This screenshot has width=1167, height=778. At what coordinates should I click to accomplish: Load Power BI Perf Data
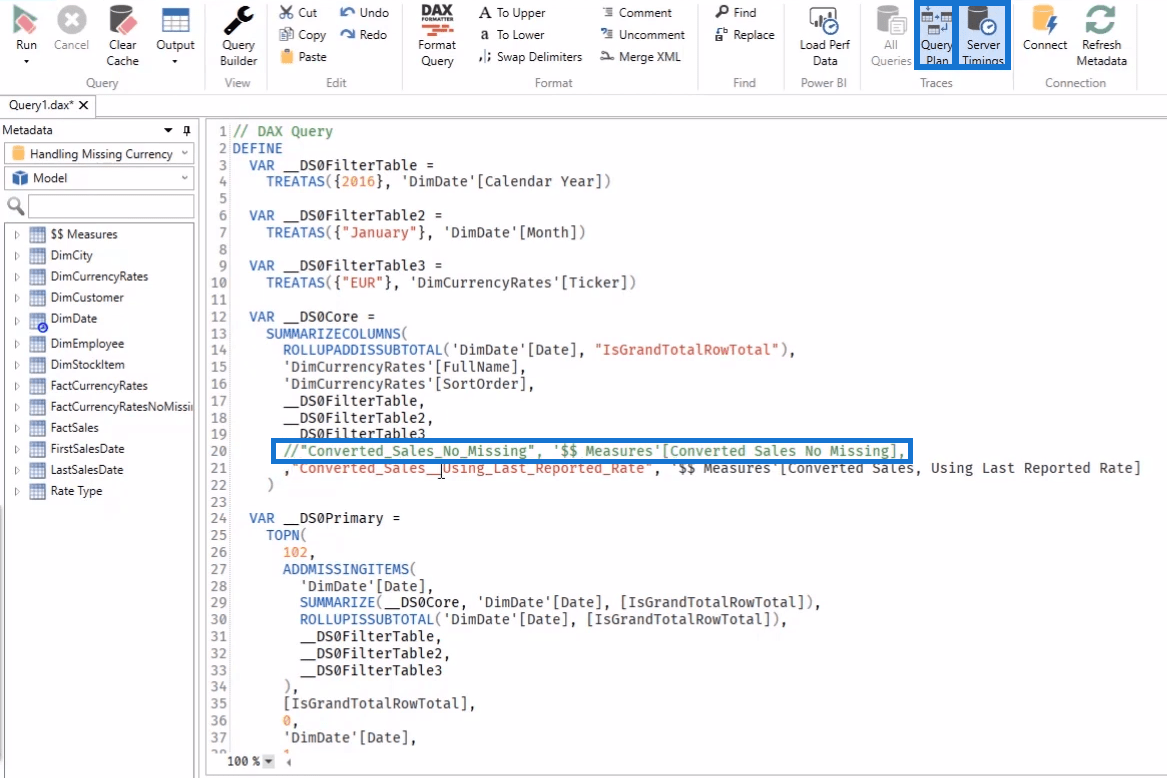(x=824, y=35)
